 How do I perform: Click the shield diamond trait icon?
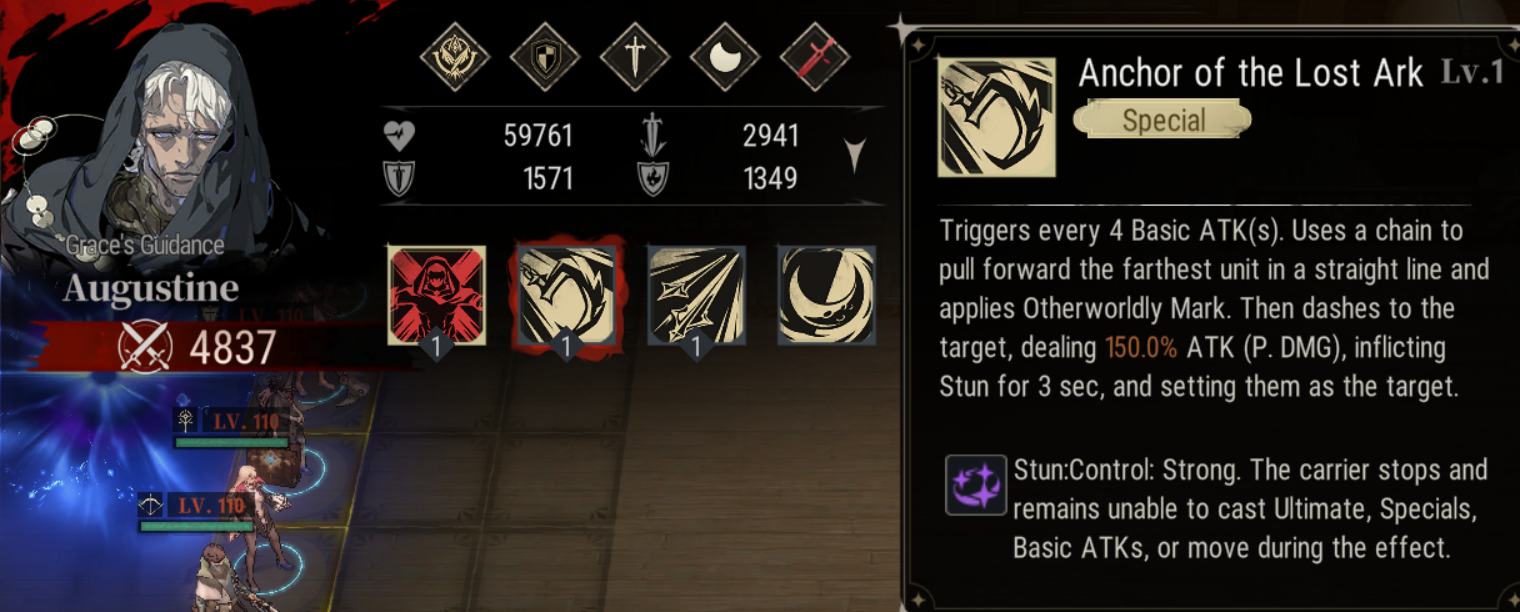click(x=545, y=57)
